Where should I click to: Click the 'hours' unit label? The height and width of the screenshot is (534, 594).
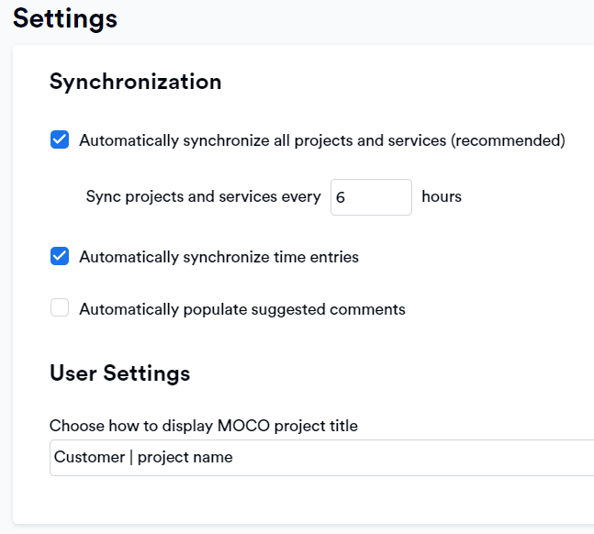click(x=442, y=197)
